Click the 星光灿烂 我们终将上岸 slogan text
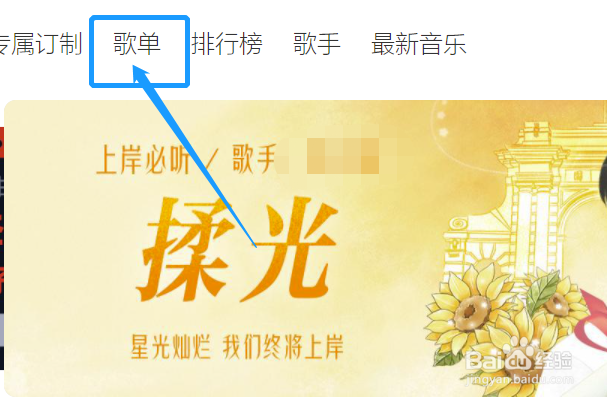 pyautogui.click(x=237, y=346)
